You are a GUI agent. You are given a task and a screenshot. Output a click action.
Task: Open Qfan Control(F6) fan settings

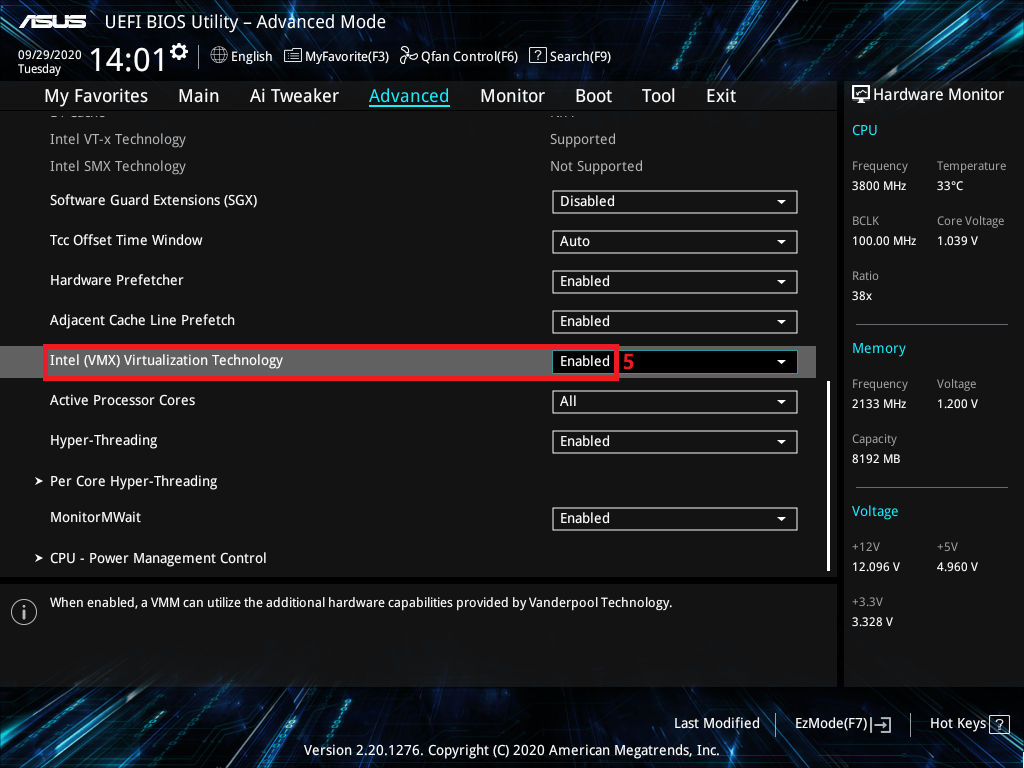459,56
